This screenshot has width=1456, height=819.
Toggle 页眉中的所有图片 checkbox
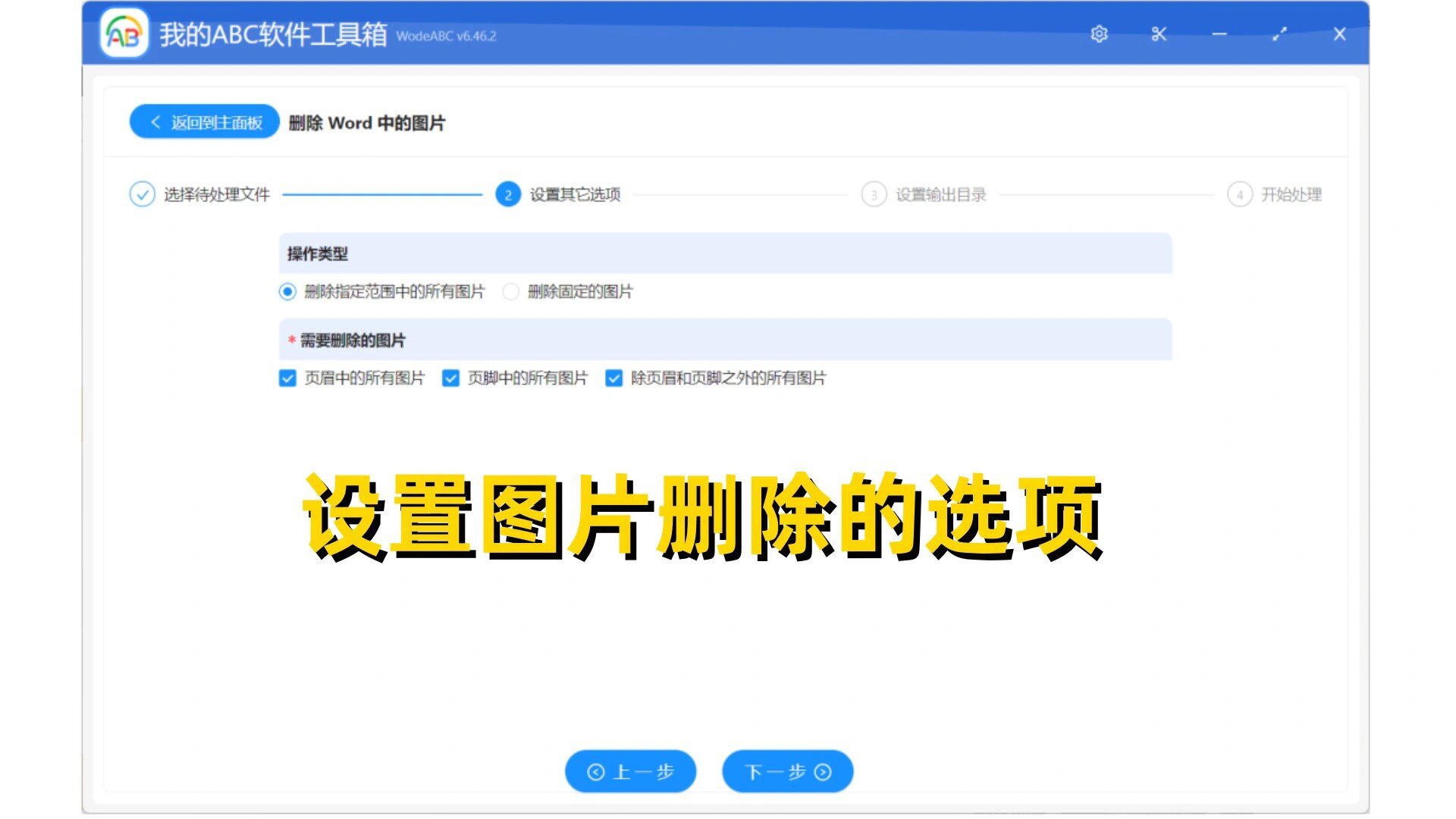tap(287, 378)
